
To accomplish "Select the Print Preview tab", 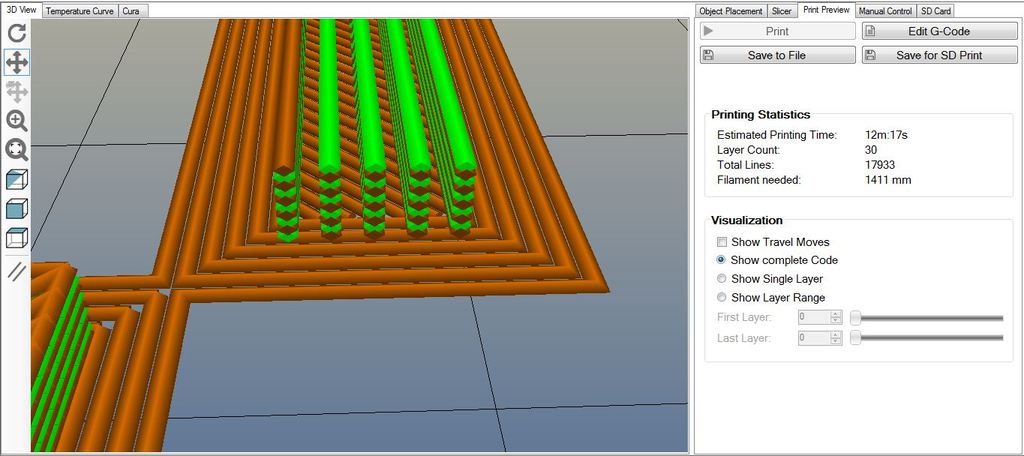I will click(x=826, y=10).
